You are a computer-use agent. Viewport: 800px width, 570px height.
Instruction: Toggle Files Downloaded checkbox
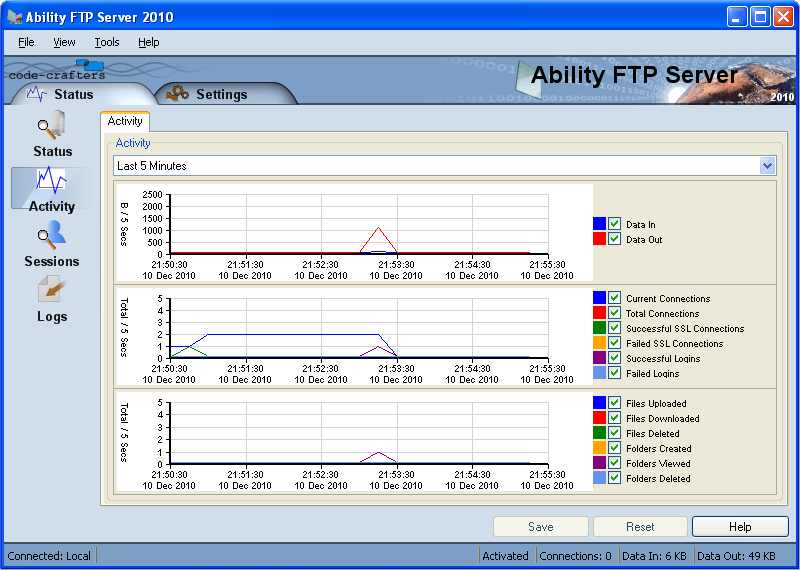[x=614, y=418]
